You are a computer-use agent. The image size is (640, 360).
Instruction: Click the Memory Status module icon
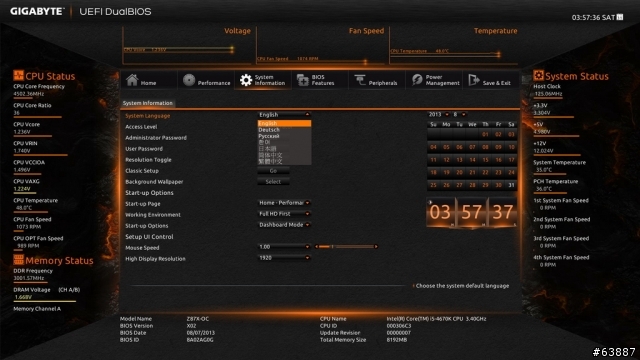coord(18,260)
